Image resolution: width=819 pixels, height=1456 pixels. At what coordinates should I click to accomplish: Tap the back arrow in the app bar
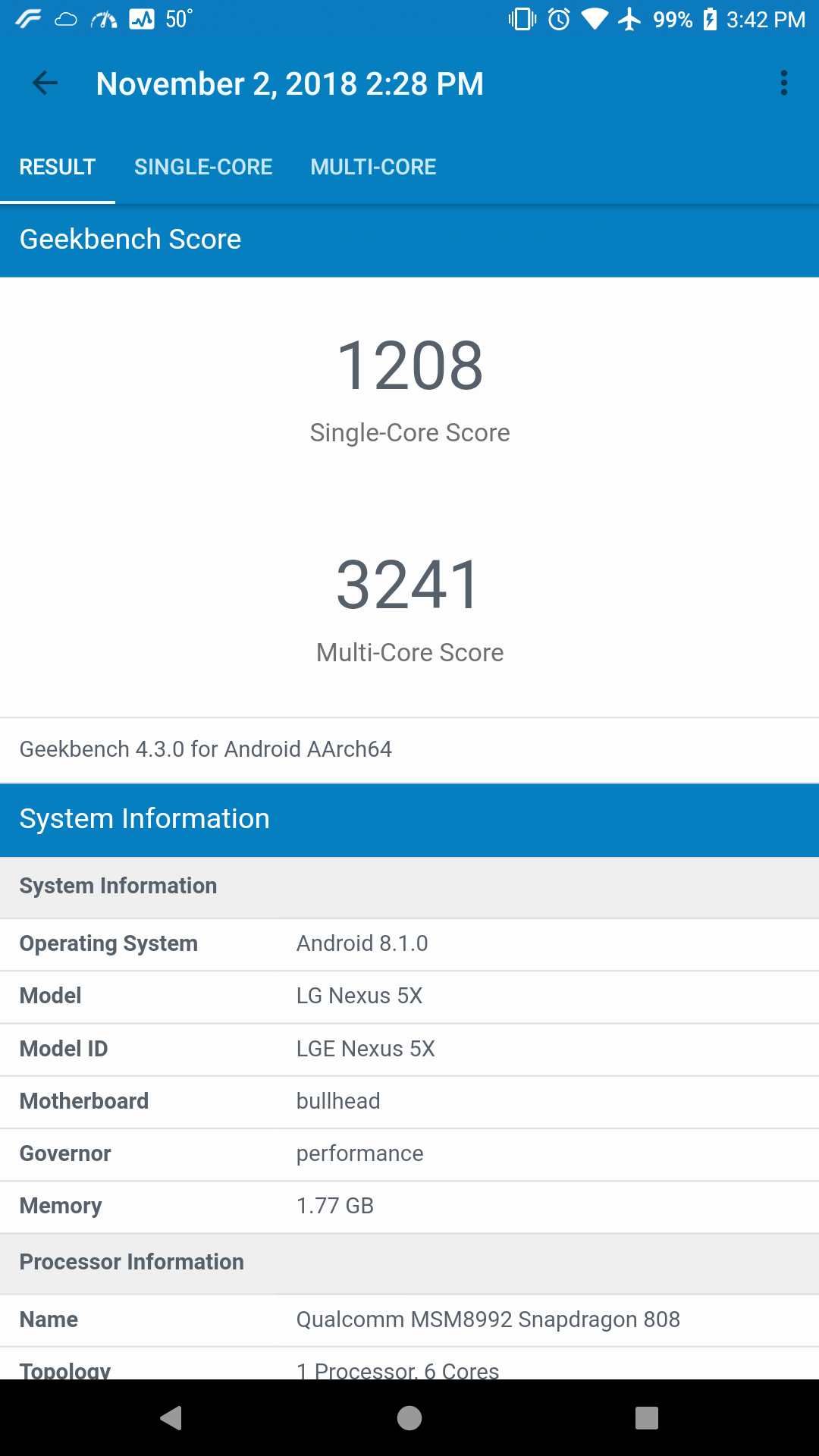coord(45,83)
